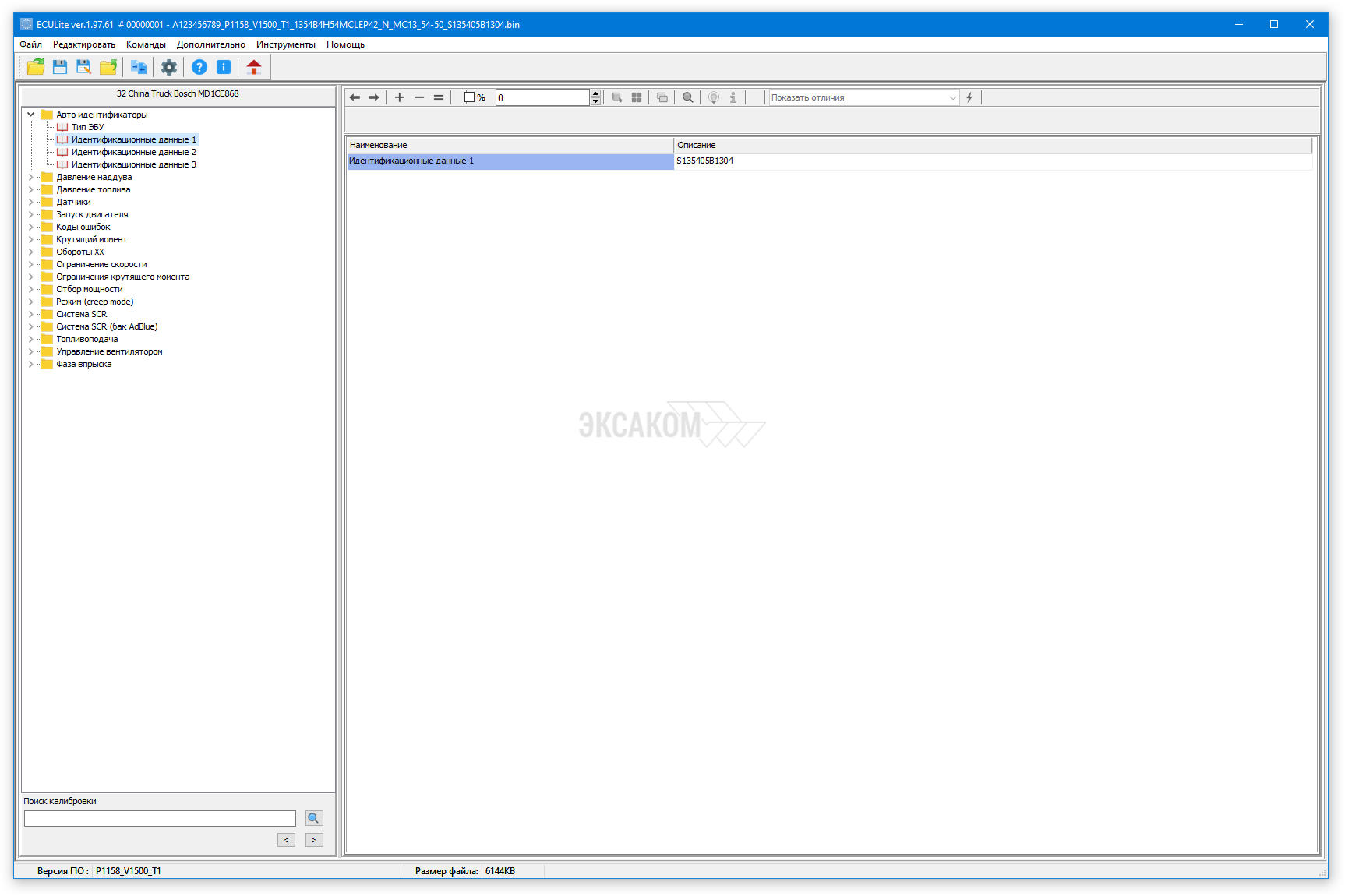Screen dimensions: 1345x896
Task: Select Идентификационные данные 2 in tree
Action: click(133, 152)
